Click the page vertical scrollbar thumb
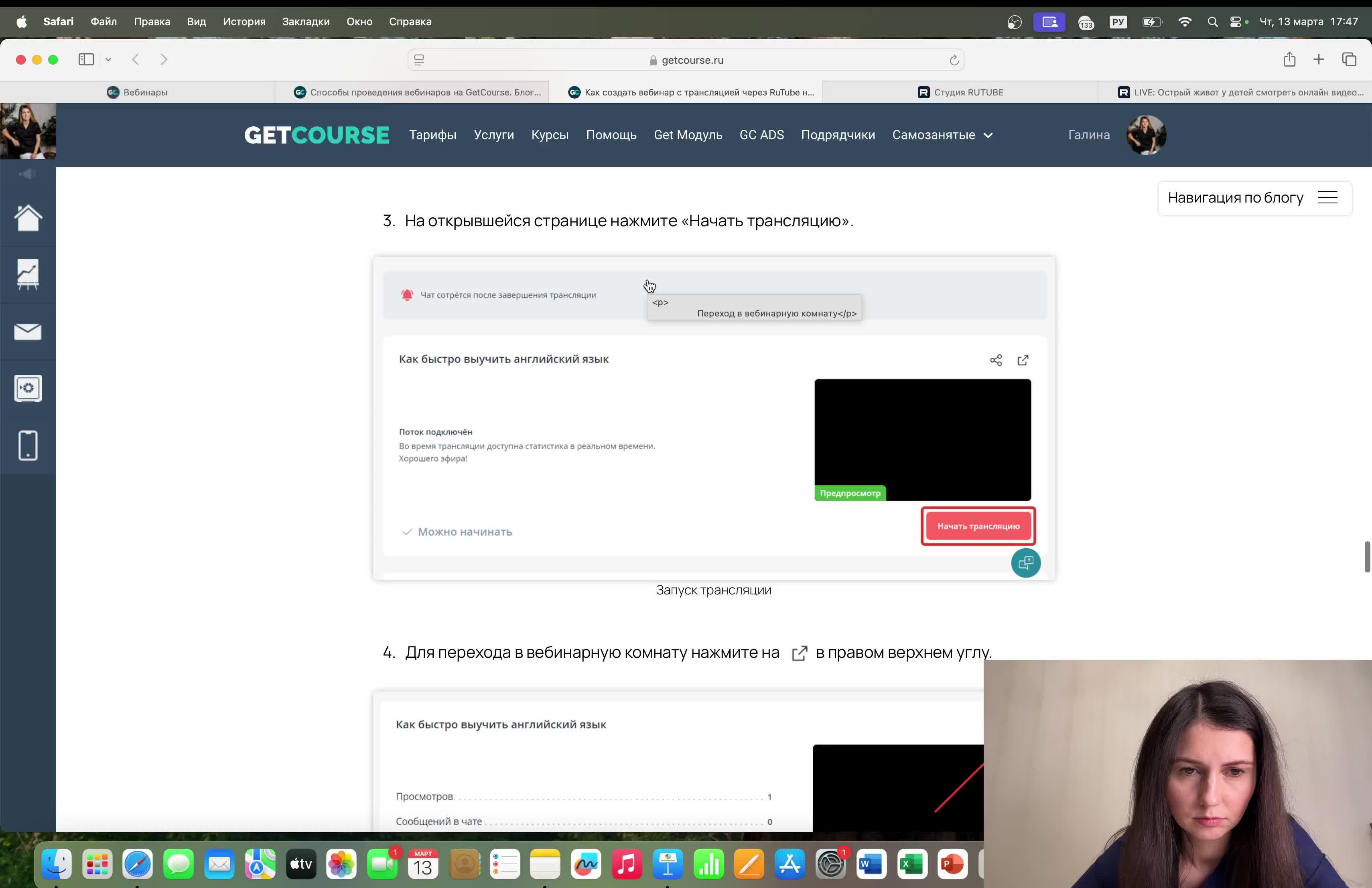This screenshot has width=1372, height=888. (x=1367, y=557)
